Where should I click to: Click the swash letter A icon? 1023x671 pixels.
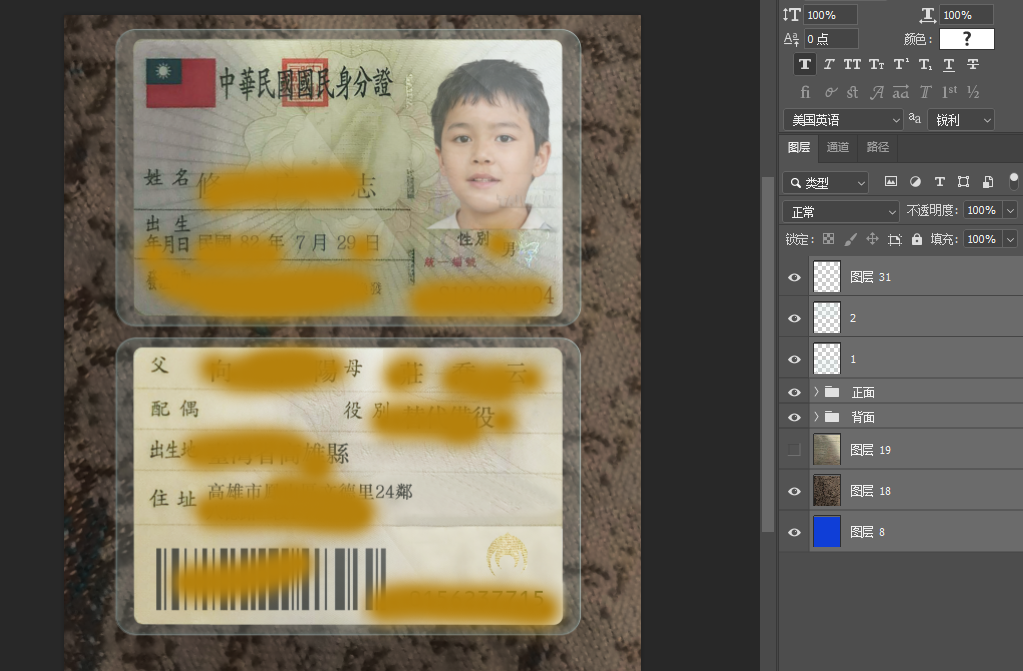(x=877, y=92)
